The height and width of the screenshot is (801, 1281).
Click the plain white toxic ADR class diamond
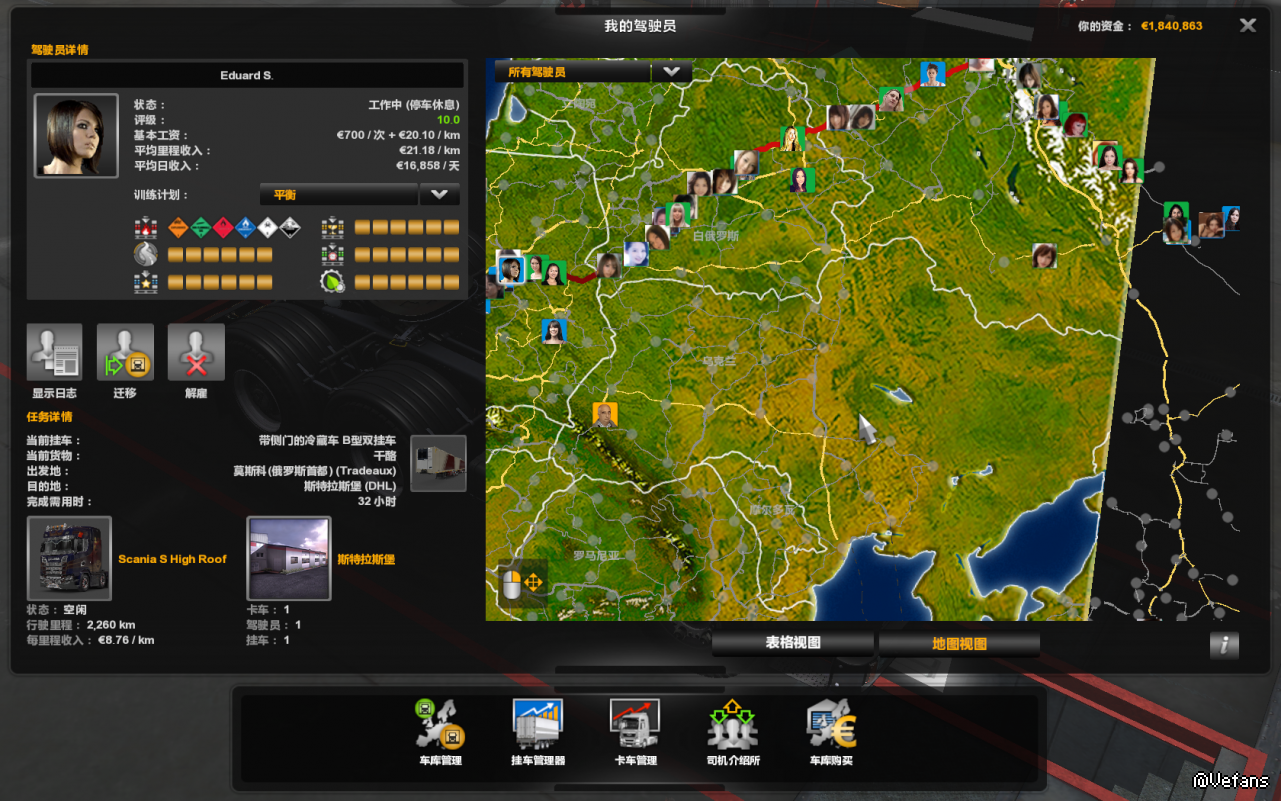point(267,228)
